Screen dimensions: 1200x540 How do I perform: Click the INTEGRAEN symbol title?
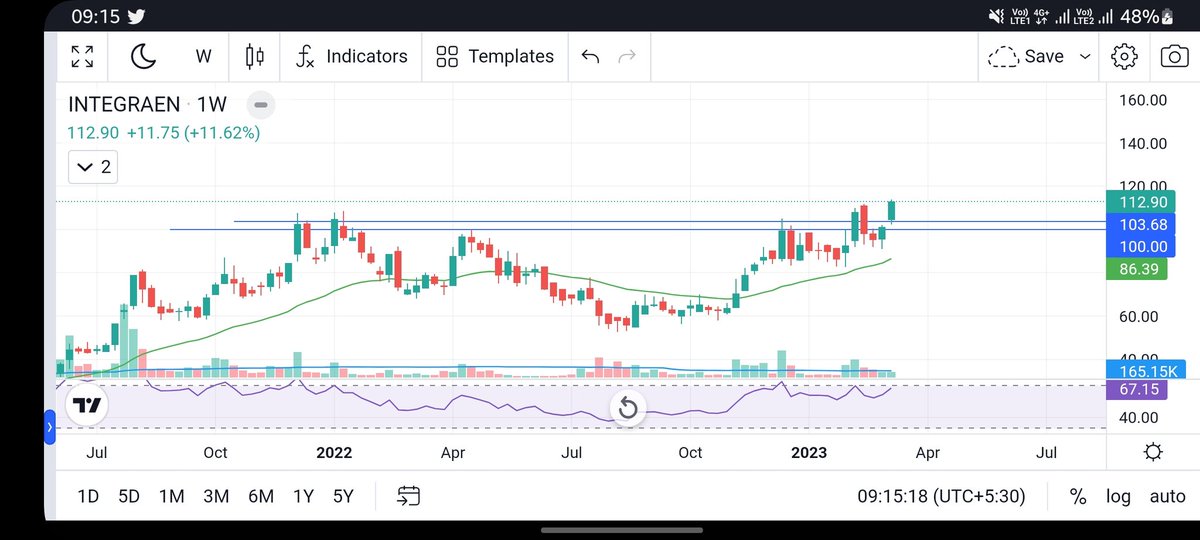click(x=124, y=104)
